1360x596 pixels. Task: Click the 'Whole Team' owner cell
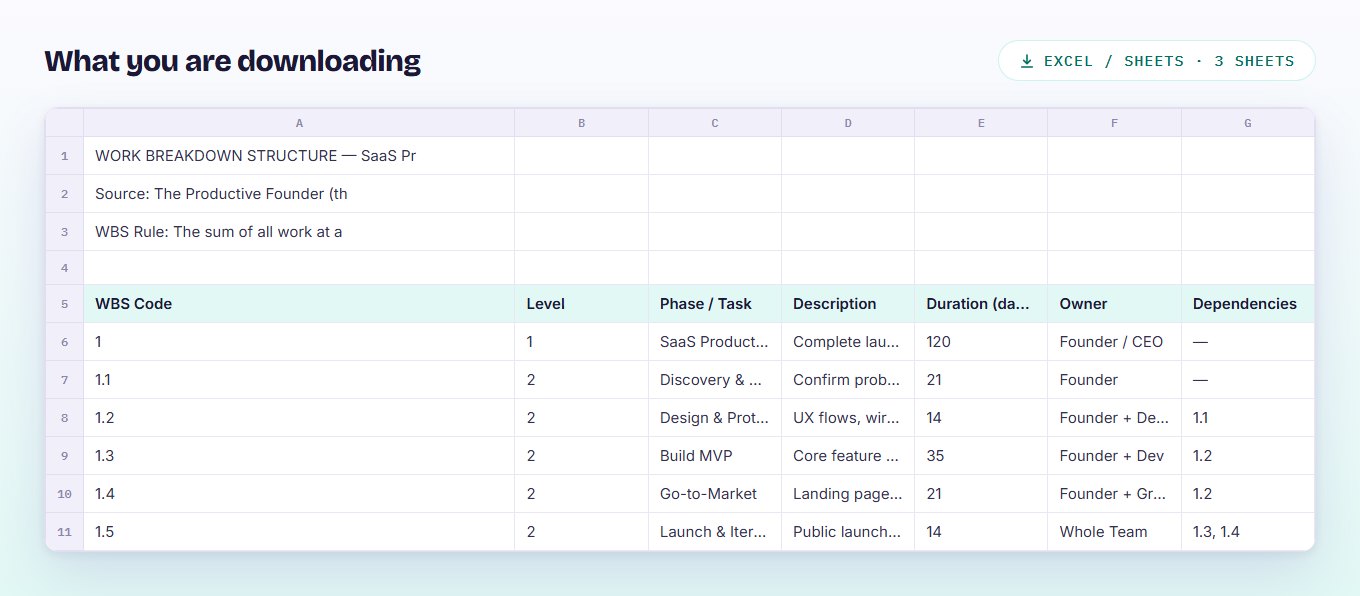pos(1114,532)
